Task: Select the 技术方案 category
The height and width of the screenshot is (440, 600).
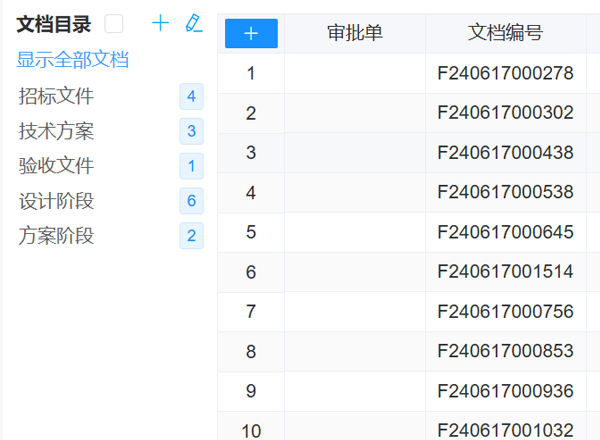Action: click(56, 132)
